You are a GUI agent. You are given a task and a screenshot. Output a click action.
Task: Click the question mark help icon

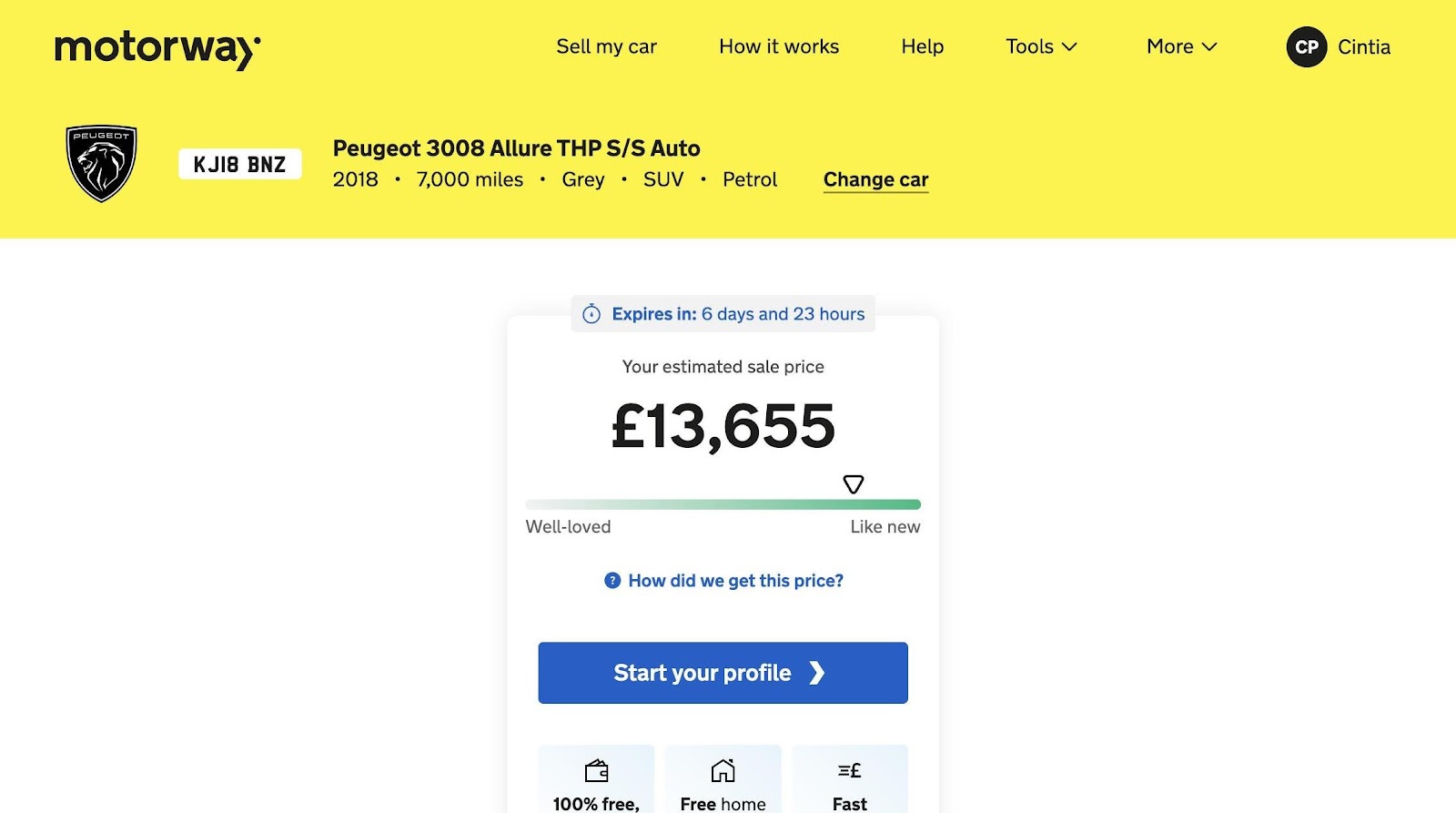coord(612,581)
